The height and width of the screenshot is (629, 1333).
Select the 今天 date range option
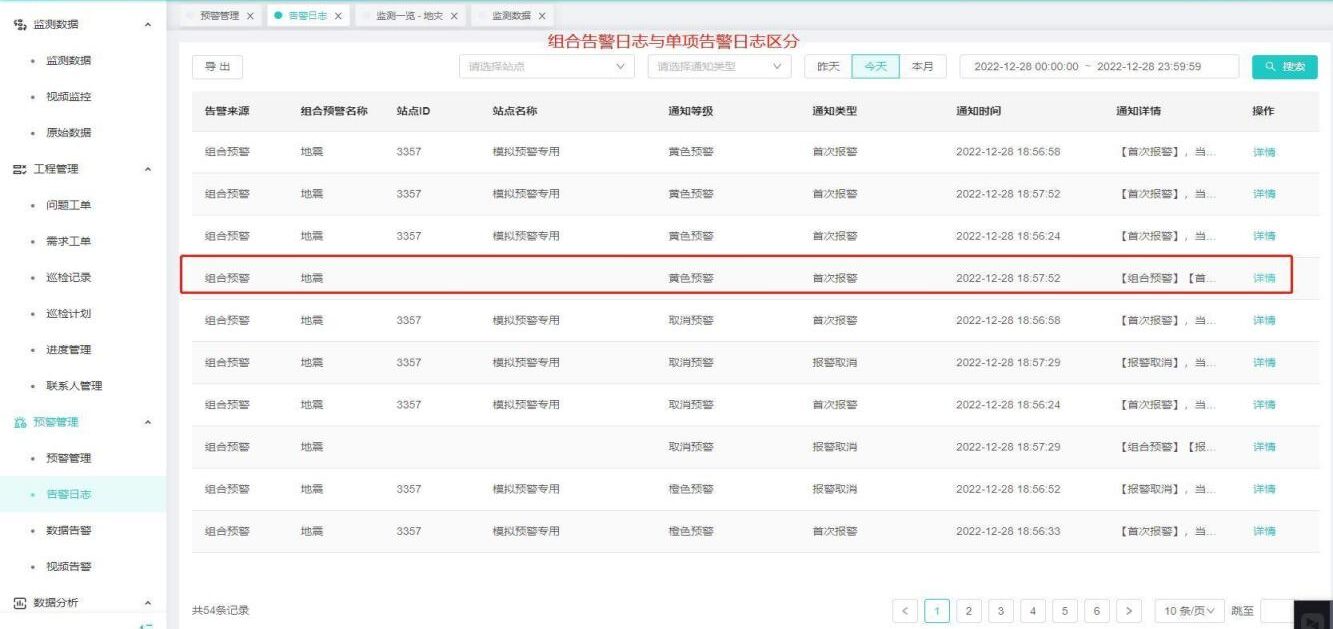point(876,67)
